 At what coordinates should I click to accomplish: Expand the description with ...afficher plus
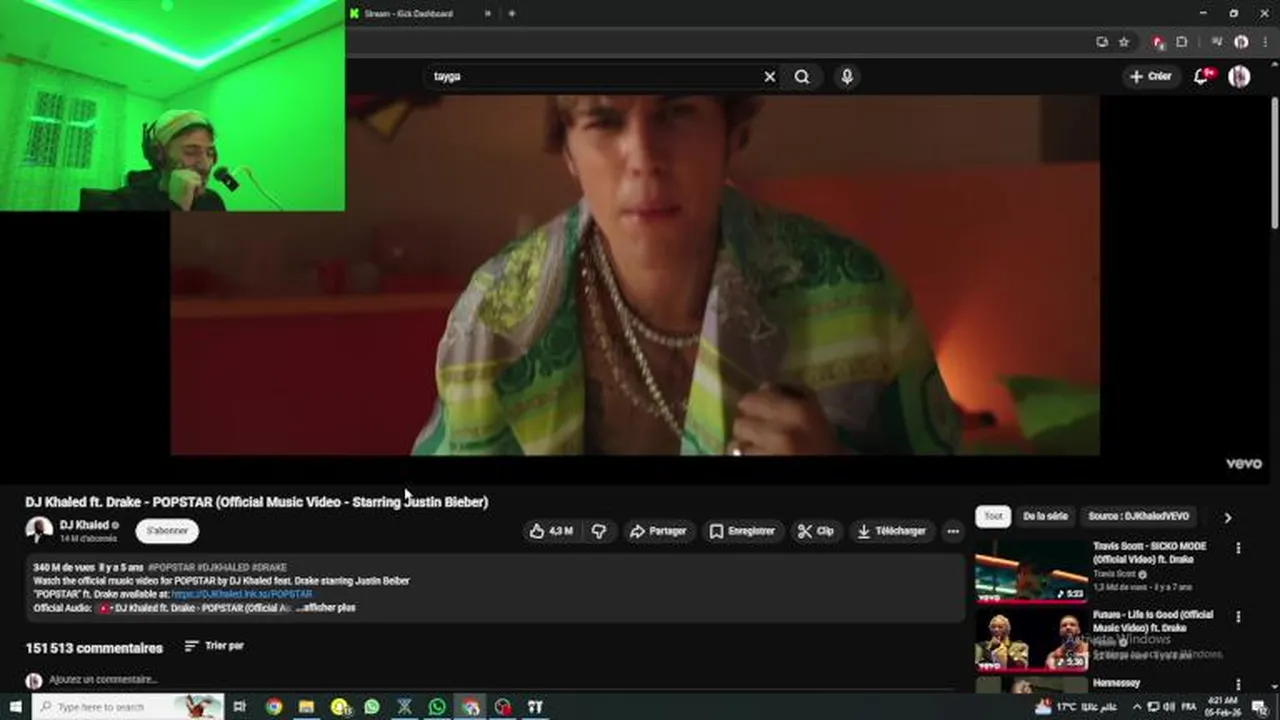pyautogui.click(x=325, y=607)
